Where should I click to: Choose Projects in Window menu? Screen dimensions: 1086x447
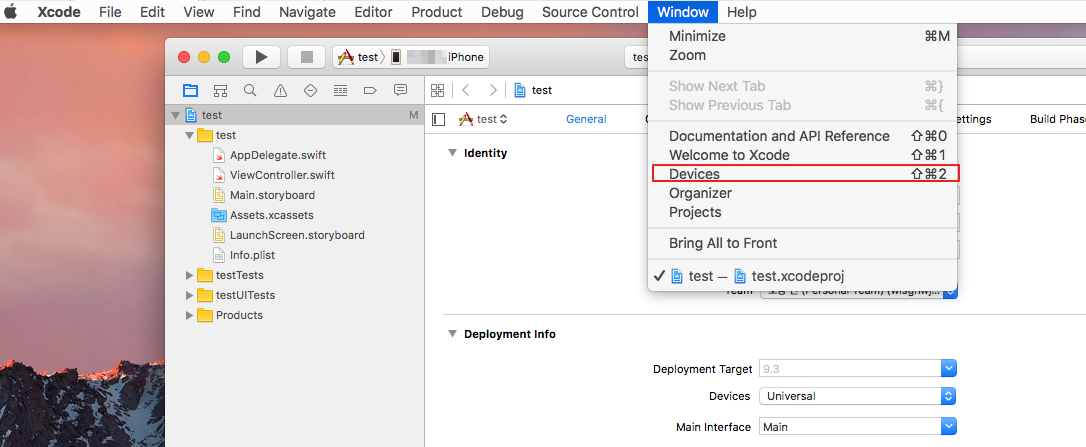tap(803, 212)
